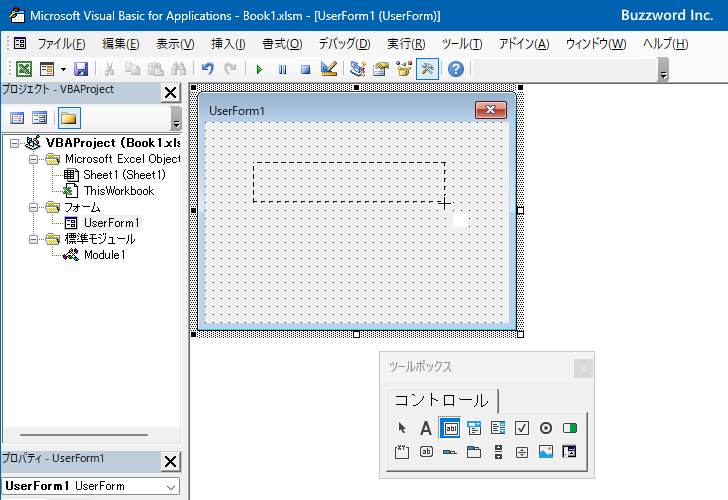Select the Frame control tool
This screenshot has width=728, height=500.
pyautogui.click(x=402, y=452)
